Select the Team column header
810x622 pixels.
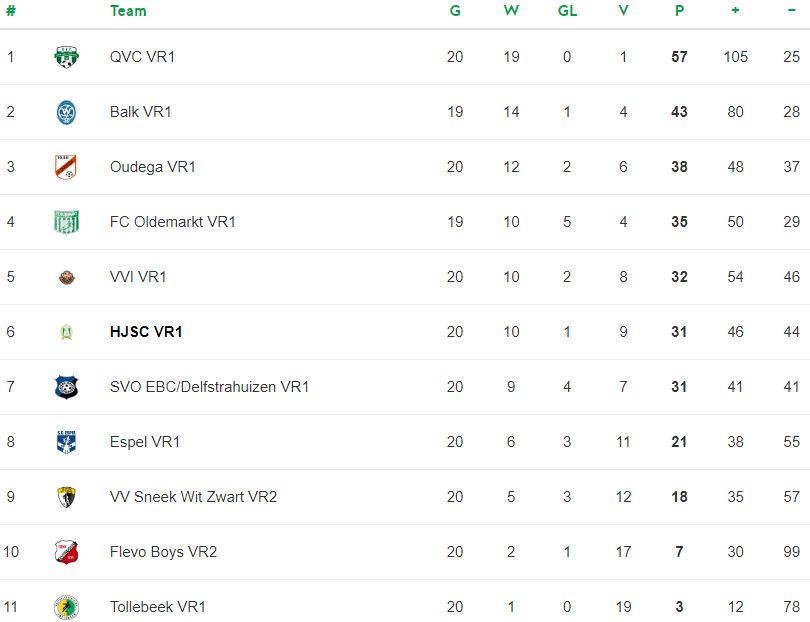point(128,11)
